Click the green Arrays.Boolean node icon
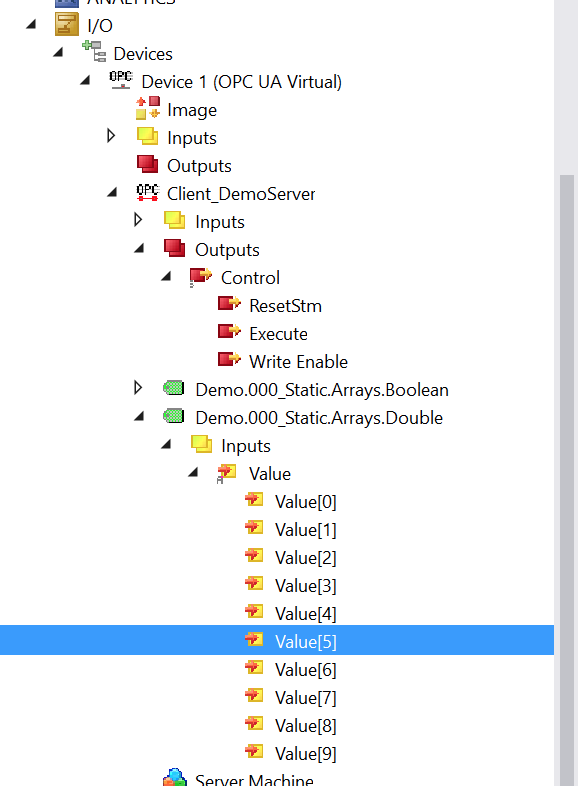This screenshot has width=578, height=786. click(174, 388)
